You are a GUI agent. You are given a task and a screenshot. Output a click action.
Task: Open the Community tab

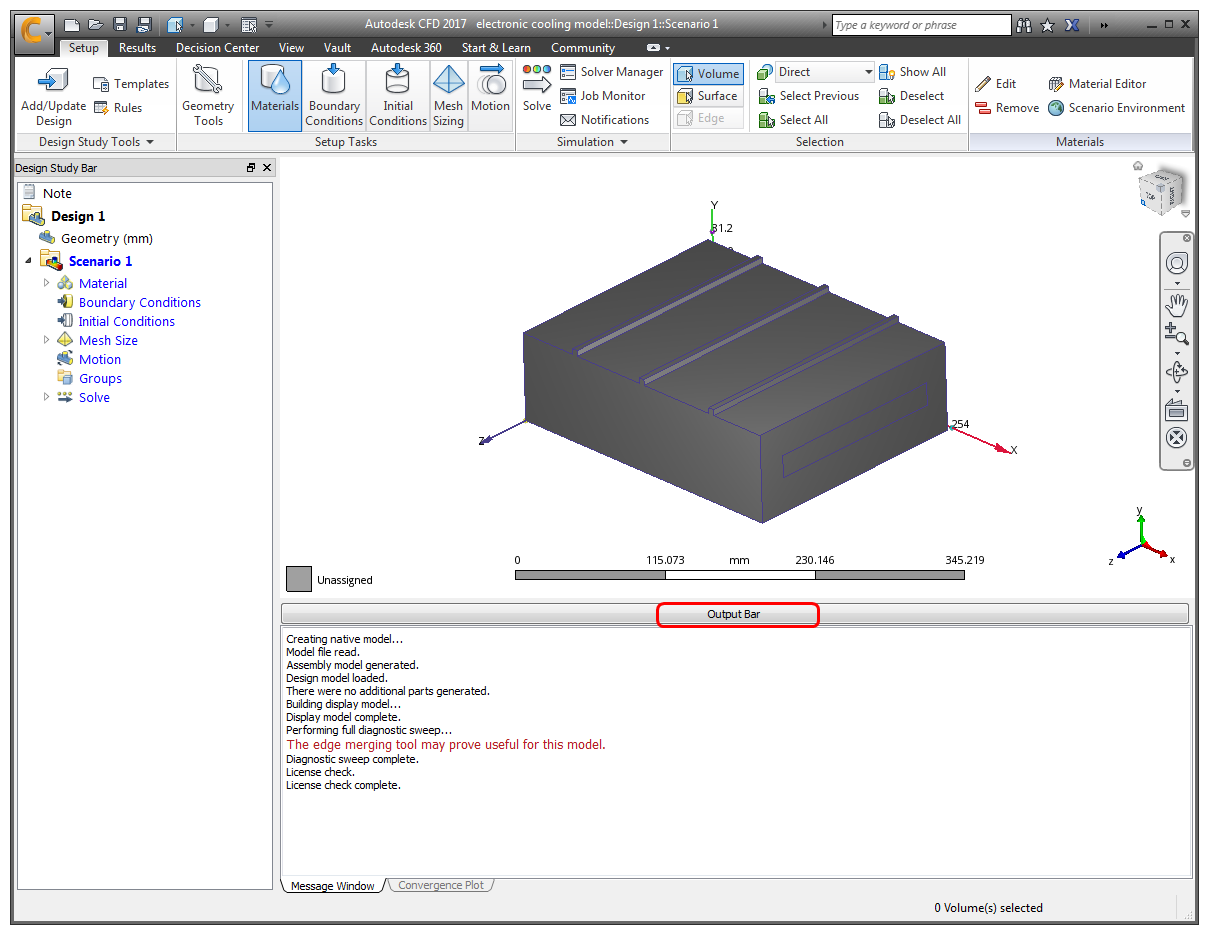pos(583,48)
